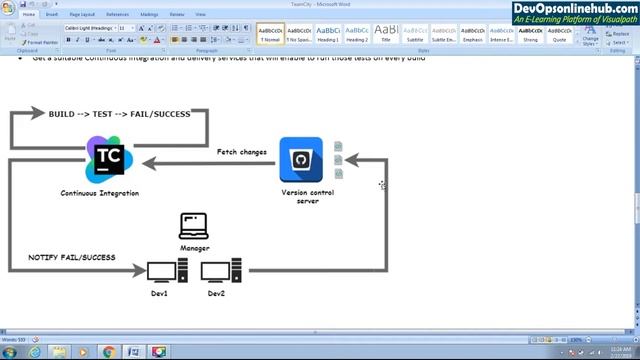The image size is (640, 360).
Task: Switch to the Review tab
Action: (x=177, y=14)
